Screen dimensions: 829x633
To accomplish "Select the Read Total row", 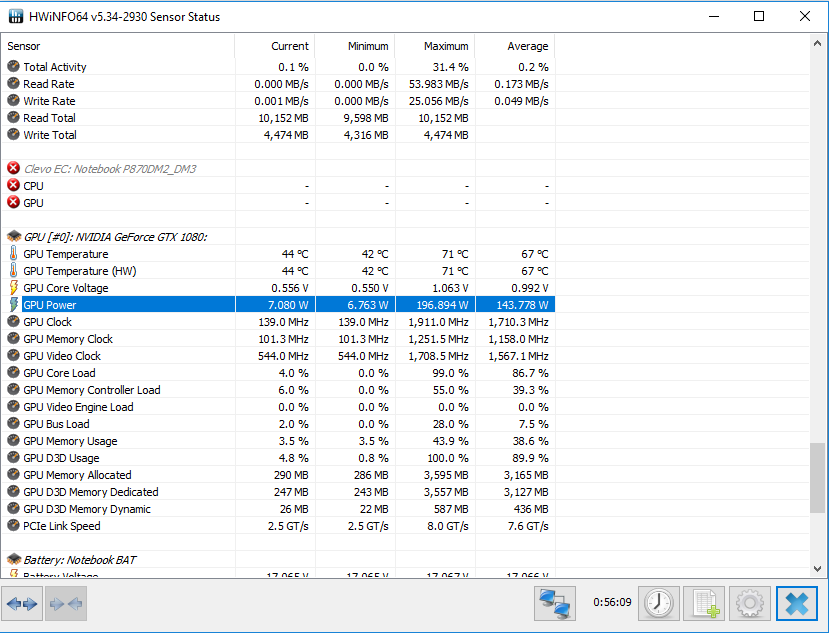I will (x=278, y=118).
